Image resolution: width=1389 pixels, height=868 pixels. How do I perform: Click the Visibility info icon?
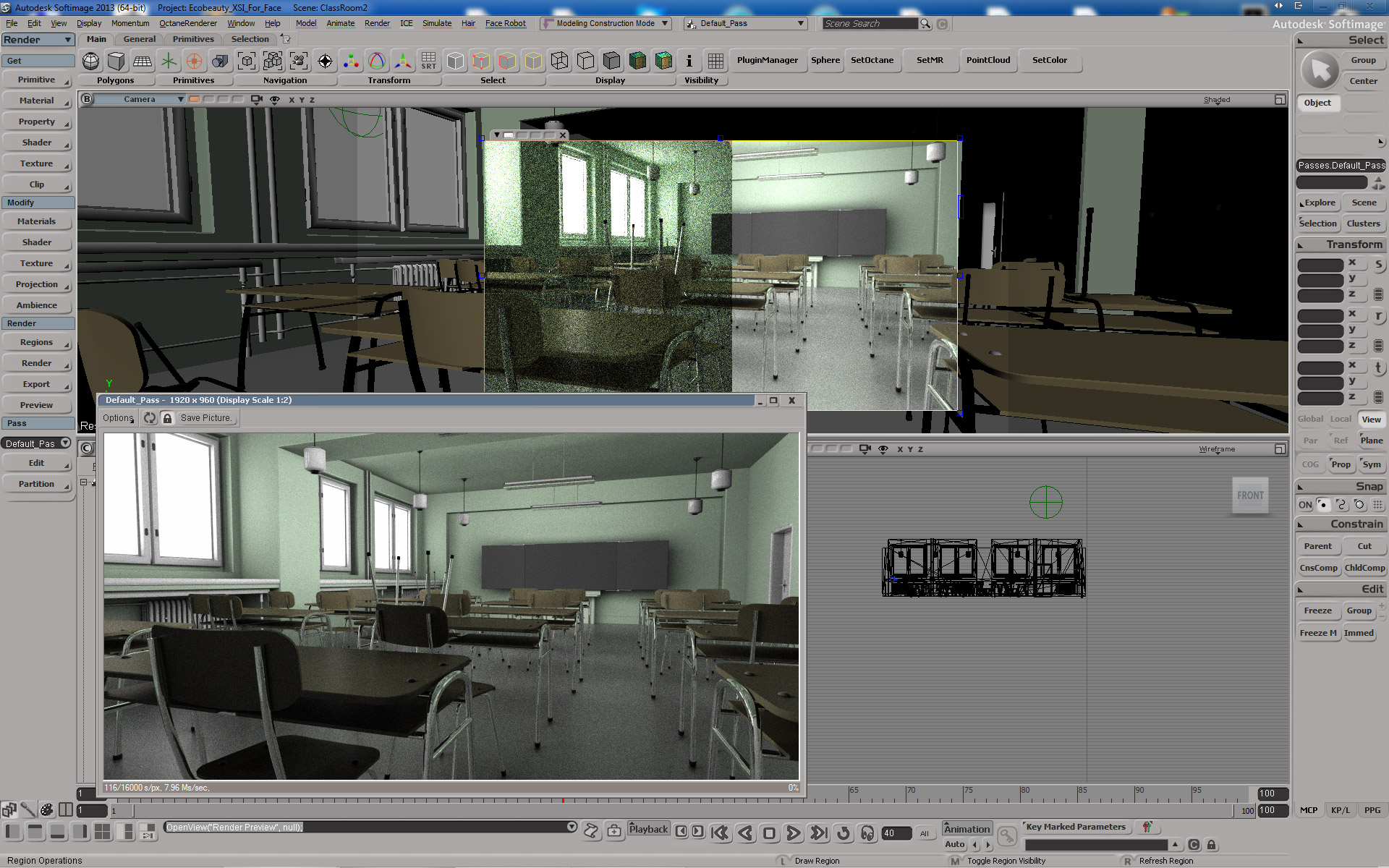pyautogui.click(x=689, y=61)
